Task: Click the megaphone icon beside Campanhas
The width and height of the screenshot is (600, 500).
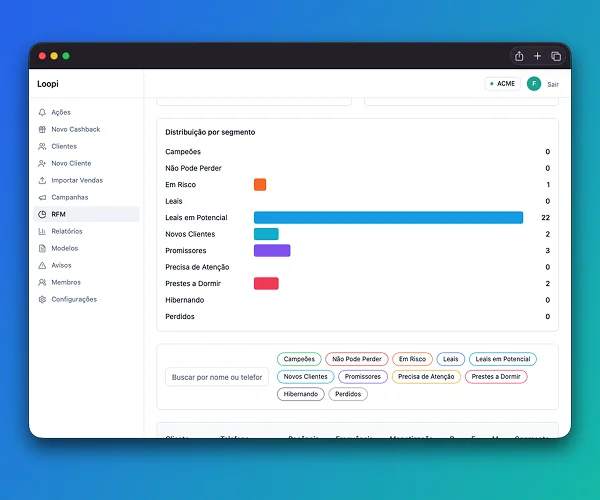Action: (42, 197)
